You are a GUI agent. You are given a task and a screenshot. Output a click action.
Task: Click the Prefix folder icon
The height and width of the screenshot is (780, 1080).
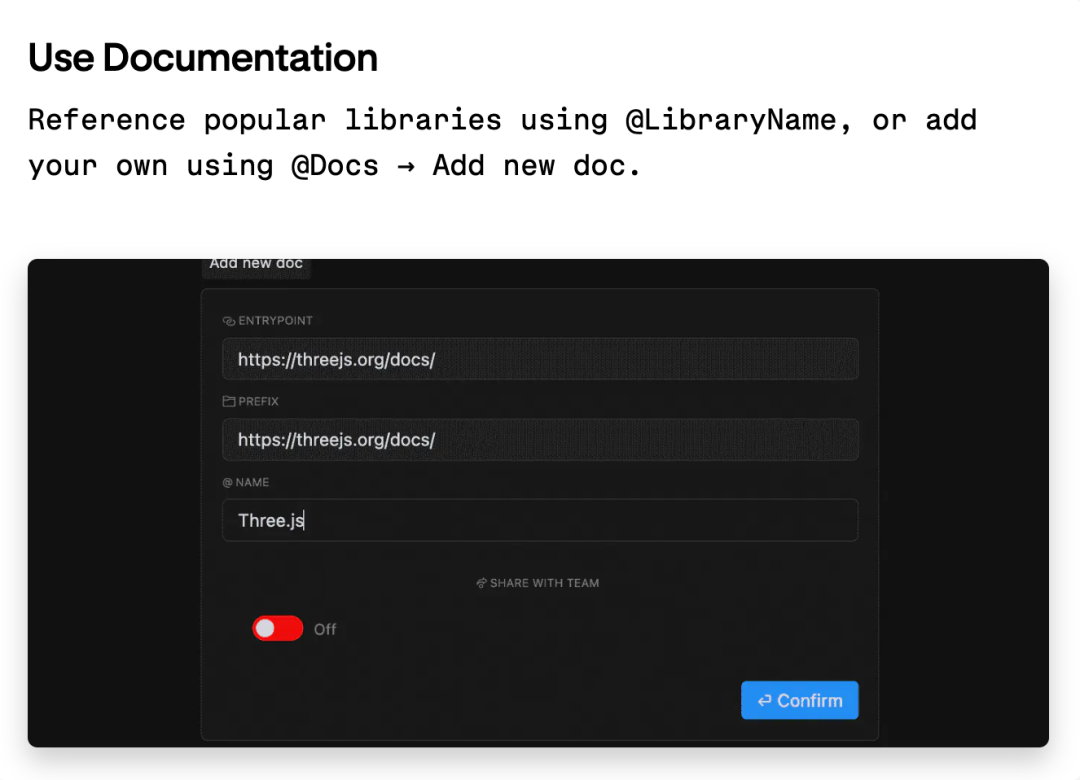229,401
